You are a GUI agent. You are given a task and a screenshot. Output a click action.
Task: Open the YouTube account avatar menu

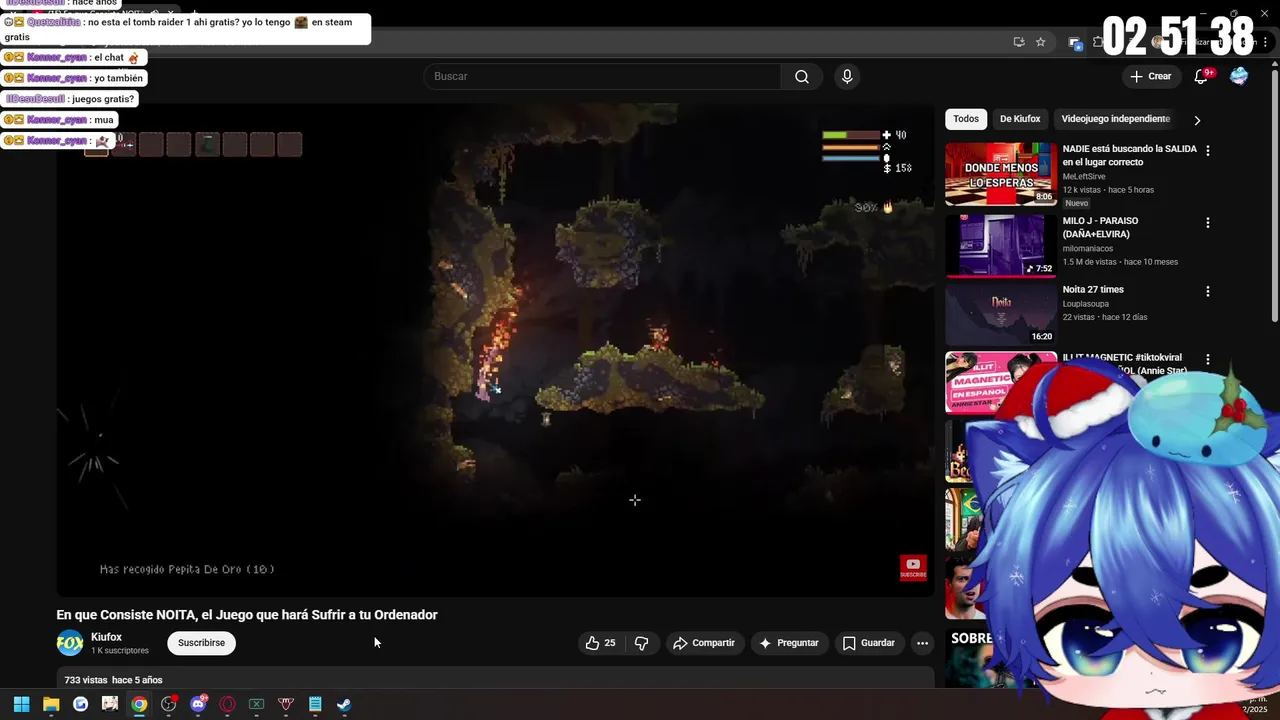[x=1239, y=77]
